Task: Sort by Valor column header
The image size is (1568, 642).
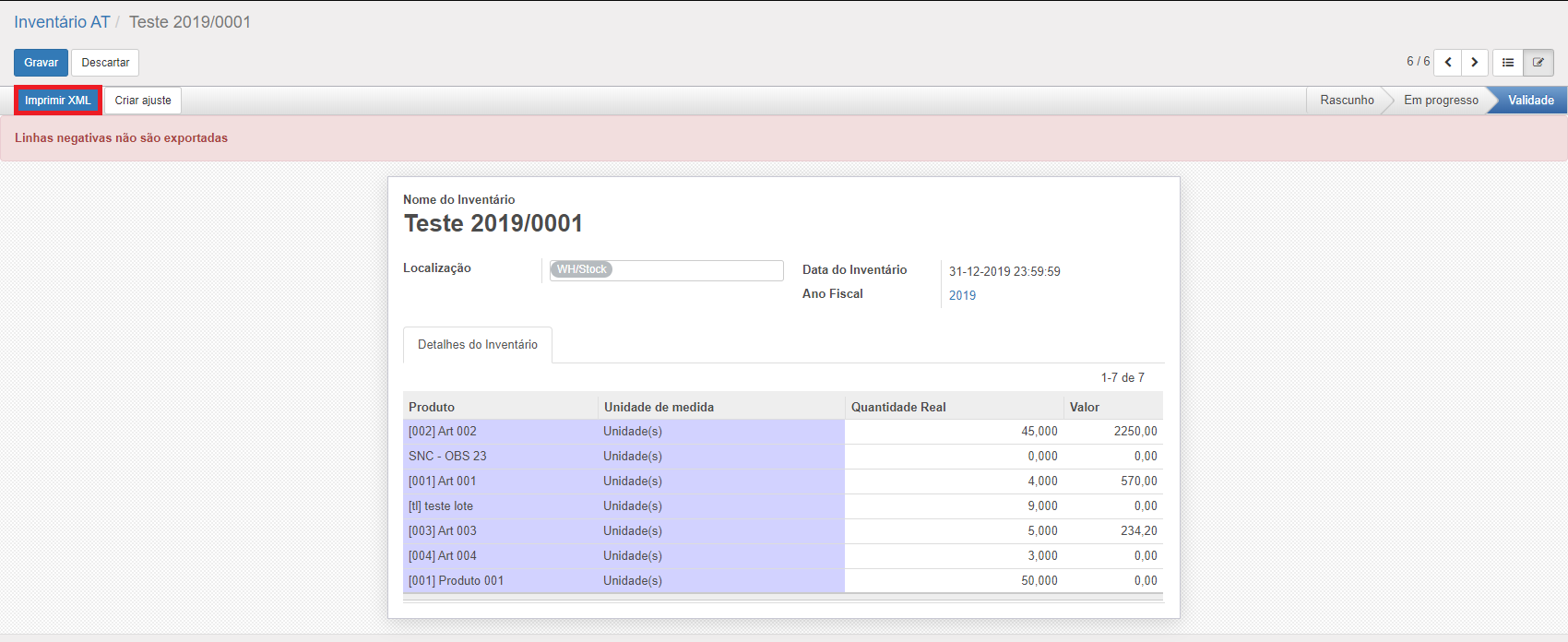Action: (1084, 407)
